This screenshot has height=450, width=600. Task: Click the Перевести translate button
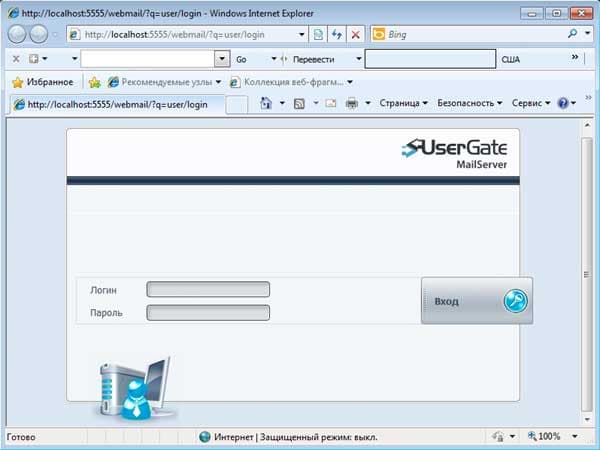pyautogui.click(x=313, y=59)
